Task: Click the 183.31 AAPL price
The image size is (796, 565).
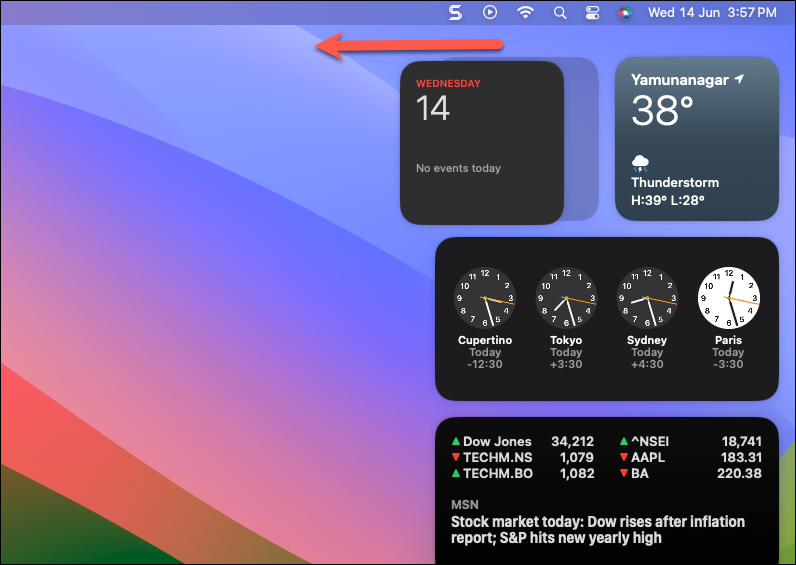Action: point(741,457)
